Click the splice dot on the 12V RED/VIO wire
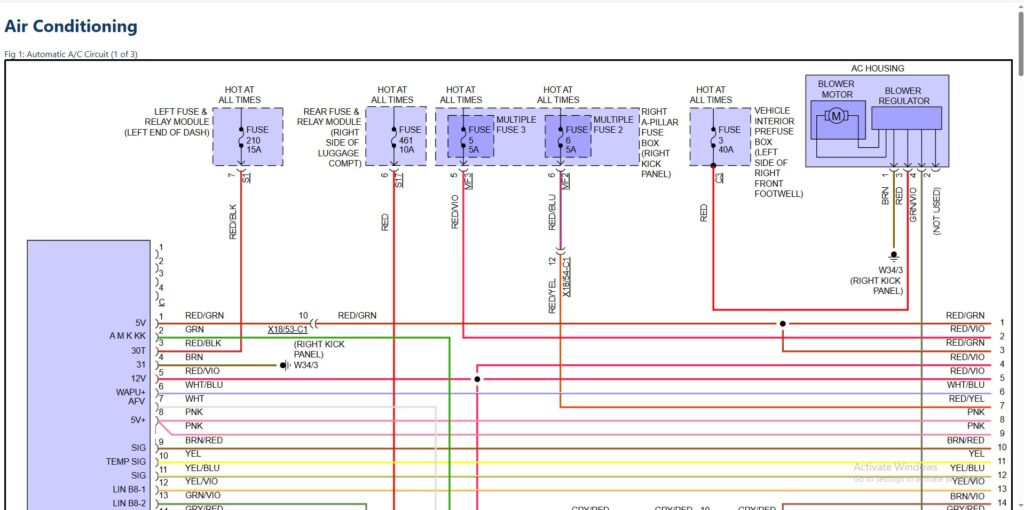The width and height of the screenshot is (1024, 510). click(477, 379)
